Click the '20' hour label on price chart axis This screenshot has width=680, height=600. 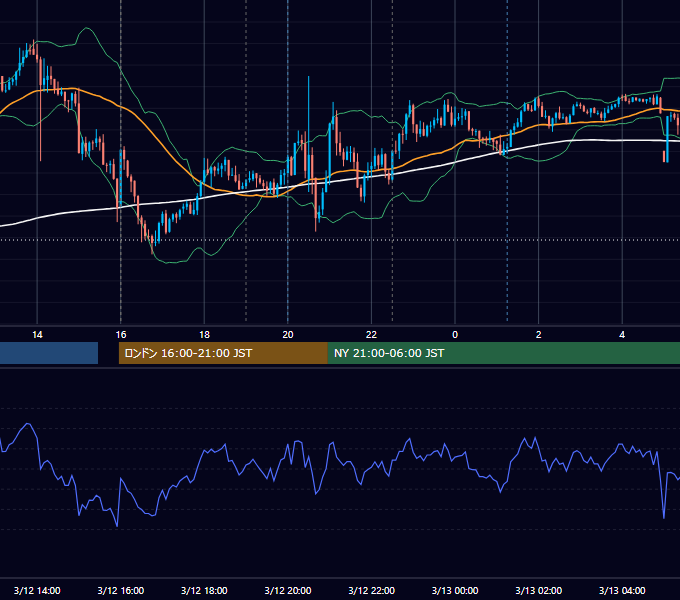point(288,335)
